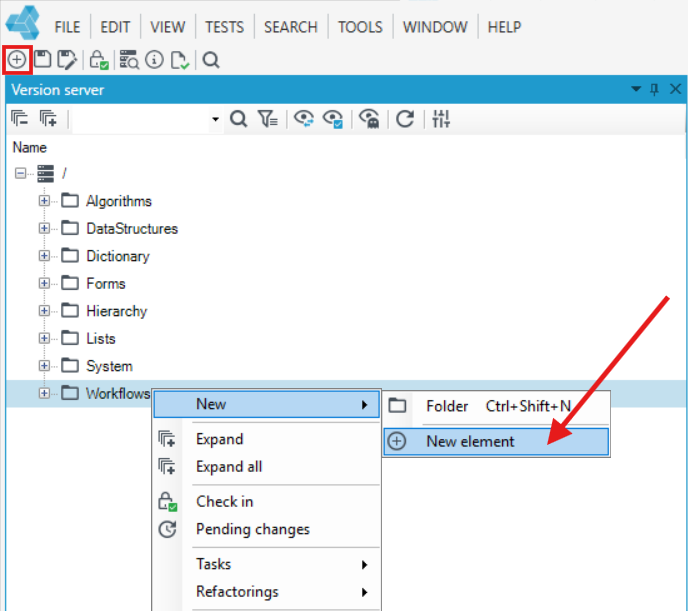Click the search magnifier in Version server panel

[x=239, y=119]
